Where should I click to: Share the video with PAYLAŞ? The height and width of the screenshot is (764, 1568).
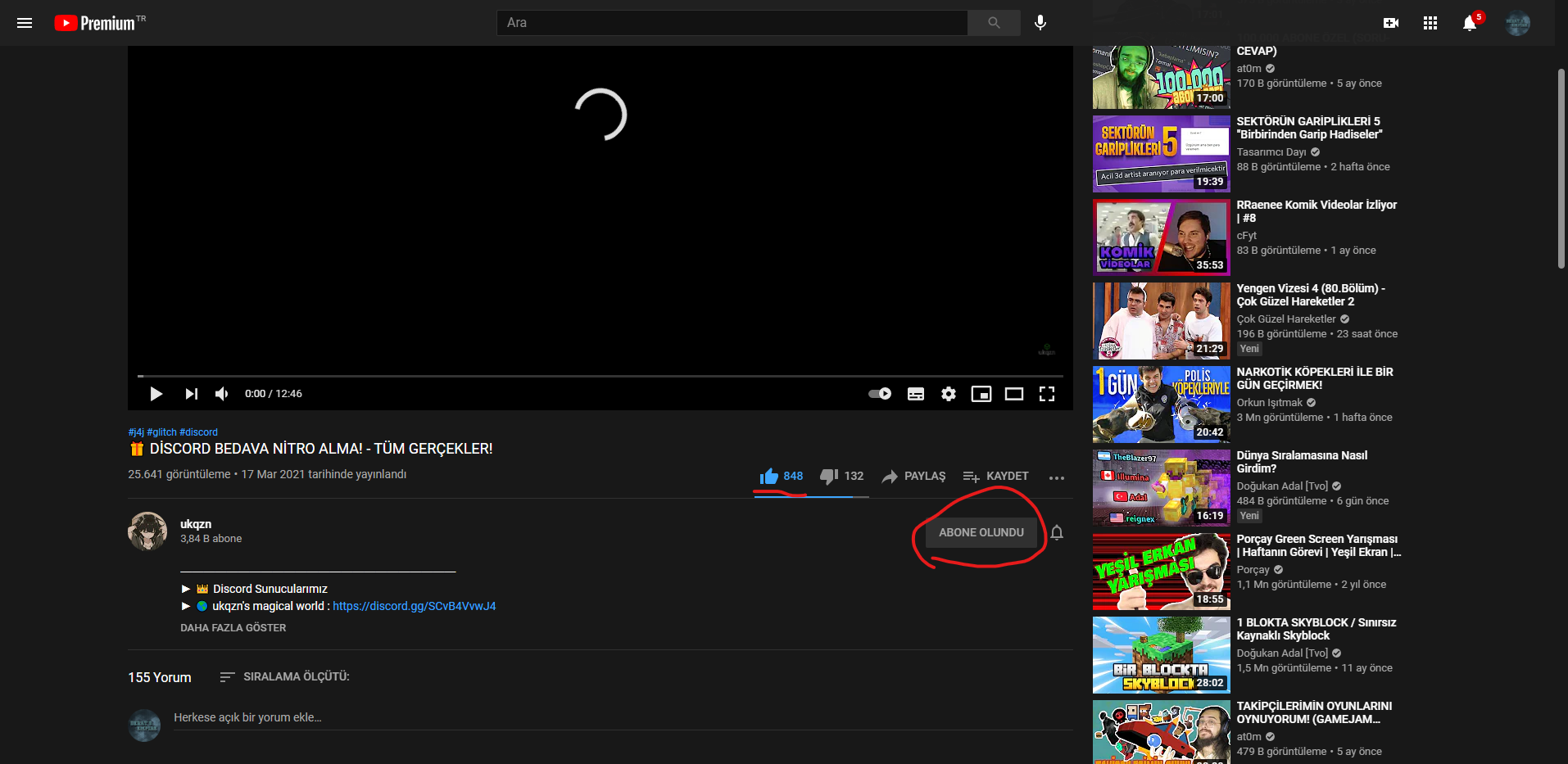(x=913, y=477)
